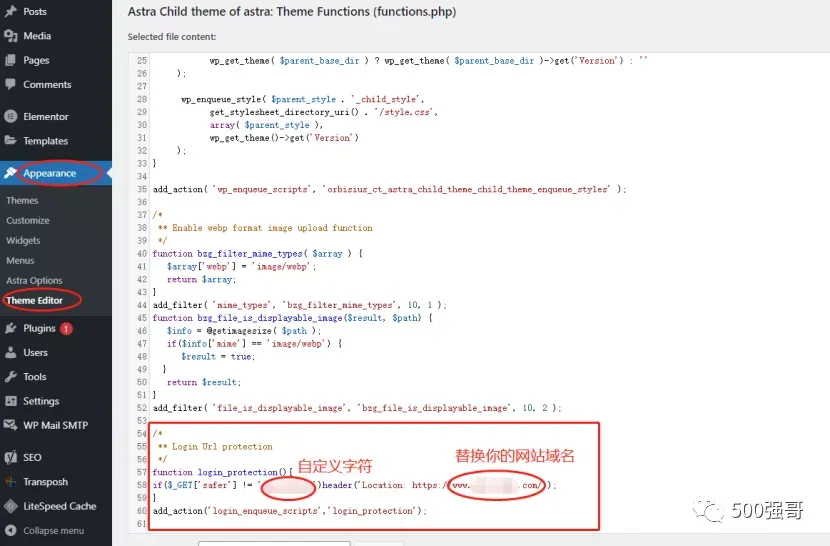Screen dimensions: 830x546
Task: Click line 52 add_filter file_is_displayable_image
Action: [x=357, y=408]
